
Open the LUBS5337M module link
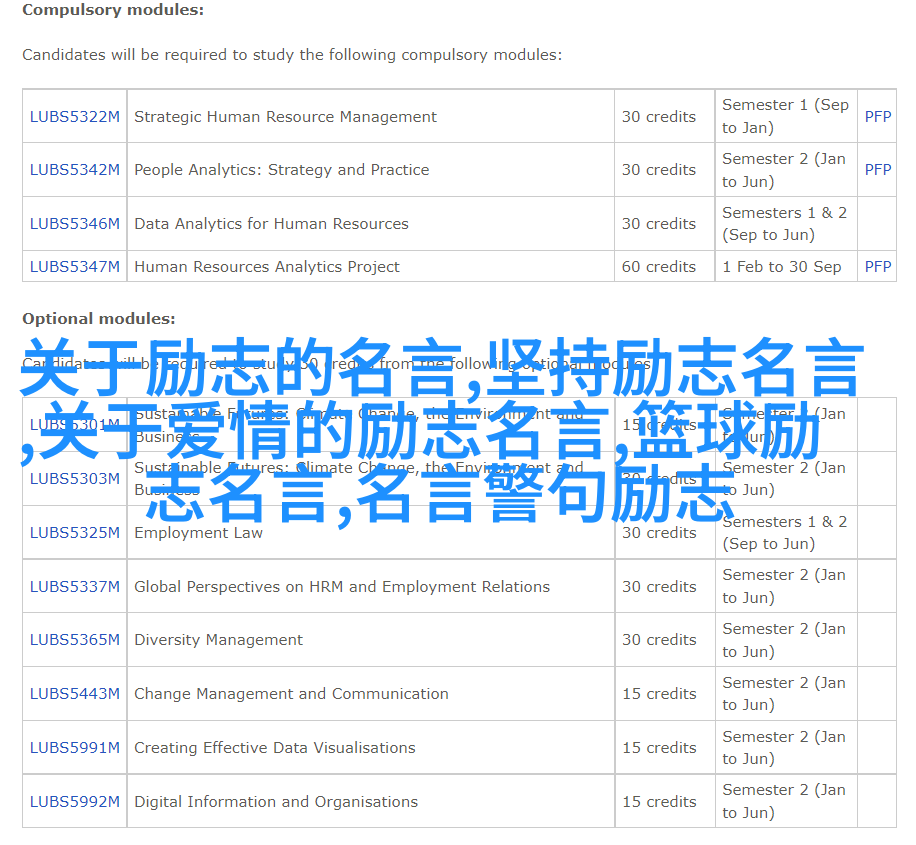click(x=74, y=587)
